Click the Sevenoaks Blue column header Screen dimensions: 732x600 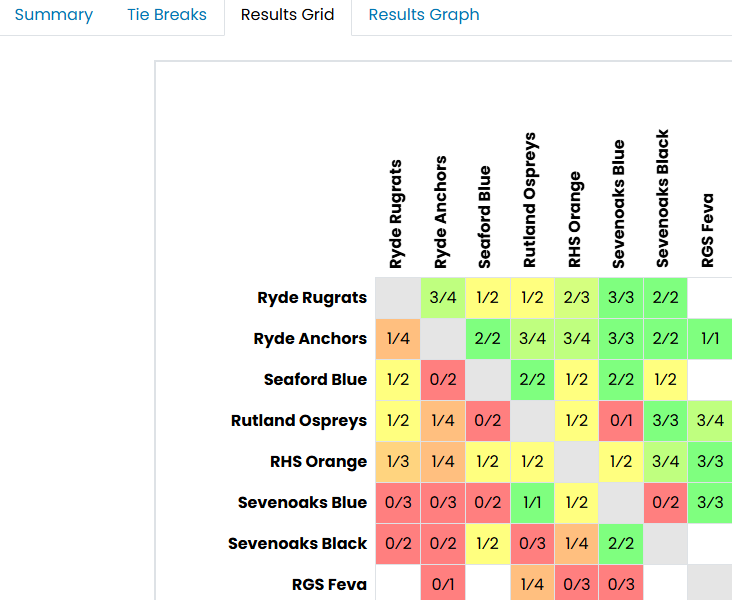coord(619,204)
